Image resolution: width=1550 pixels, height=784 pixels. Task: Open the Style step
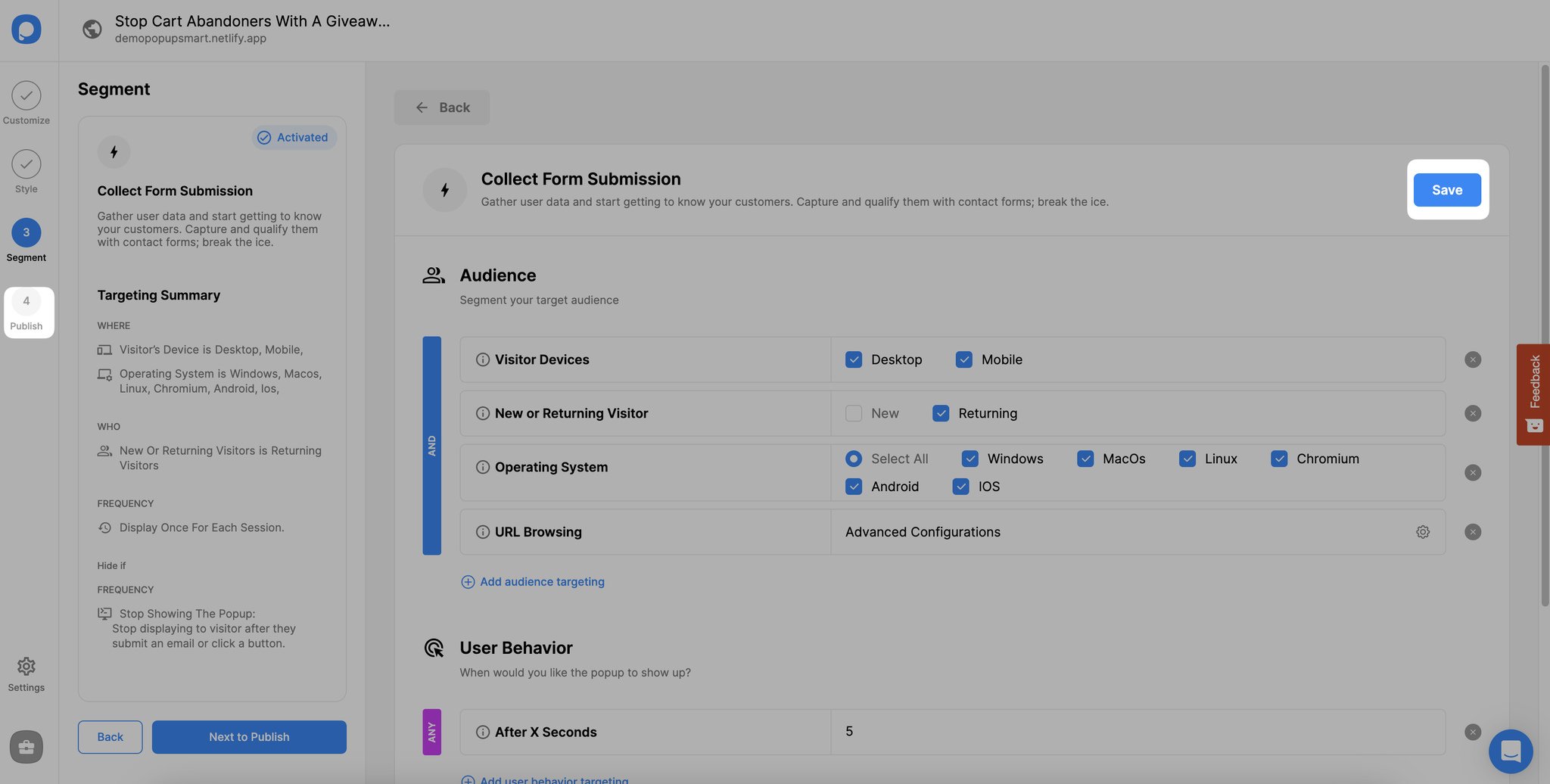(x=26, y=172)
